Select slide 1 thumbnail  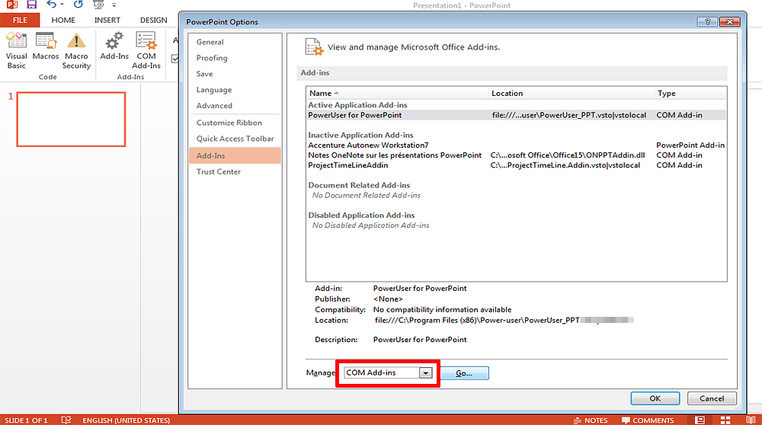[71, 119]
